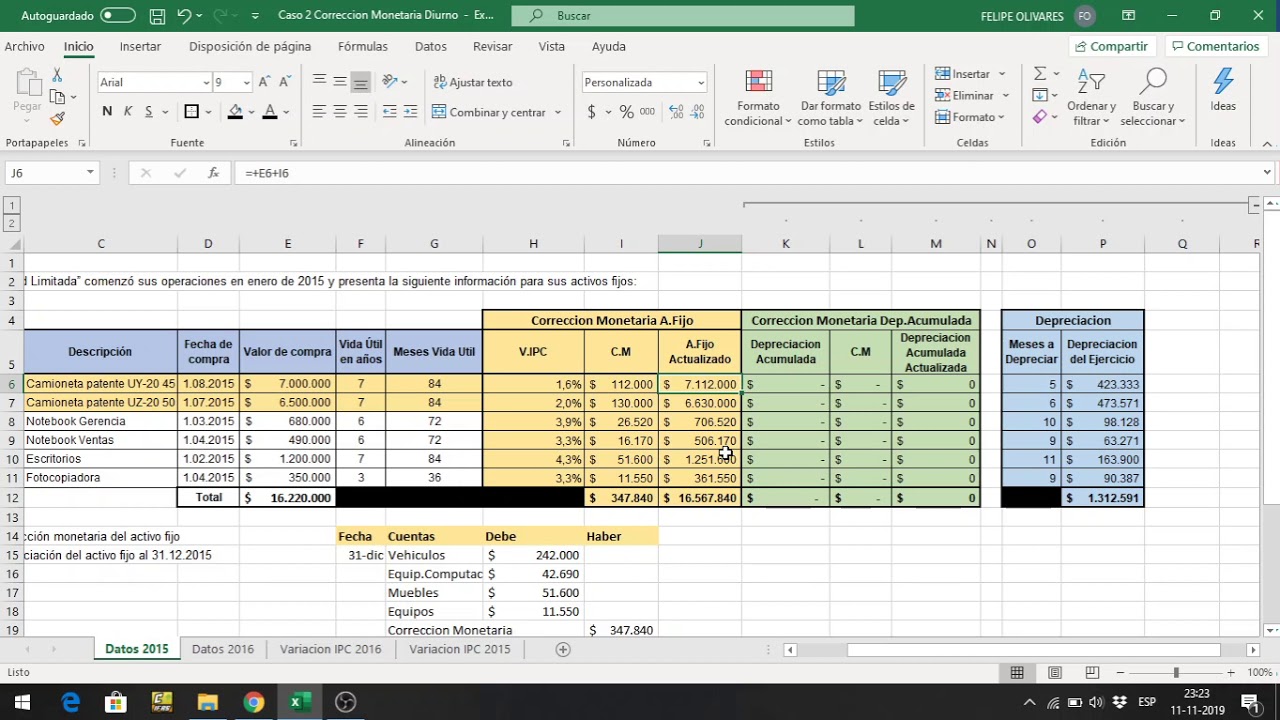
Task: Collapse the outline group minus button
Action: [x=1255, y=205]
